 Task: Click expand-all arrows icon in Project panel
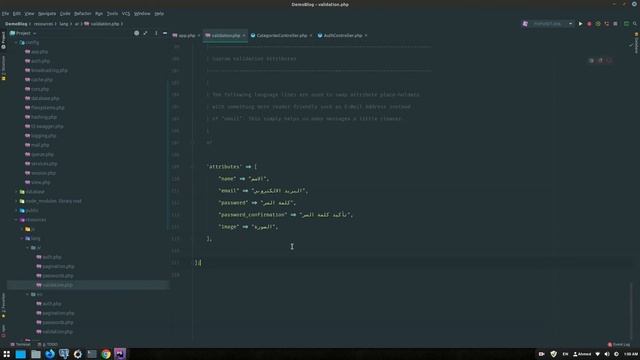tap(146, 33)
